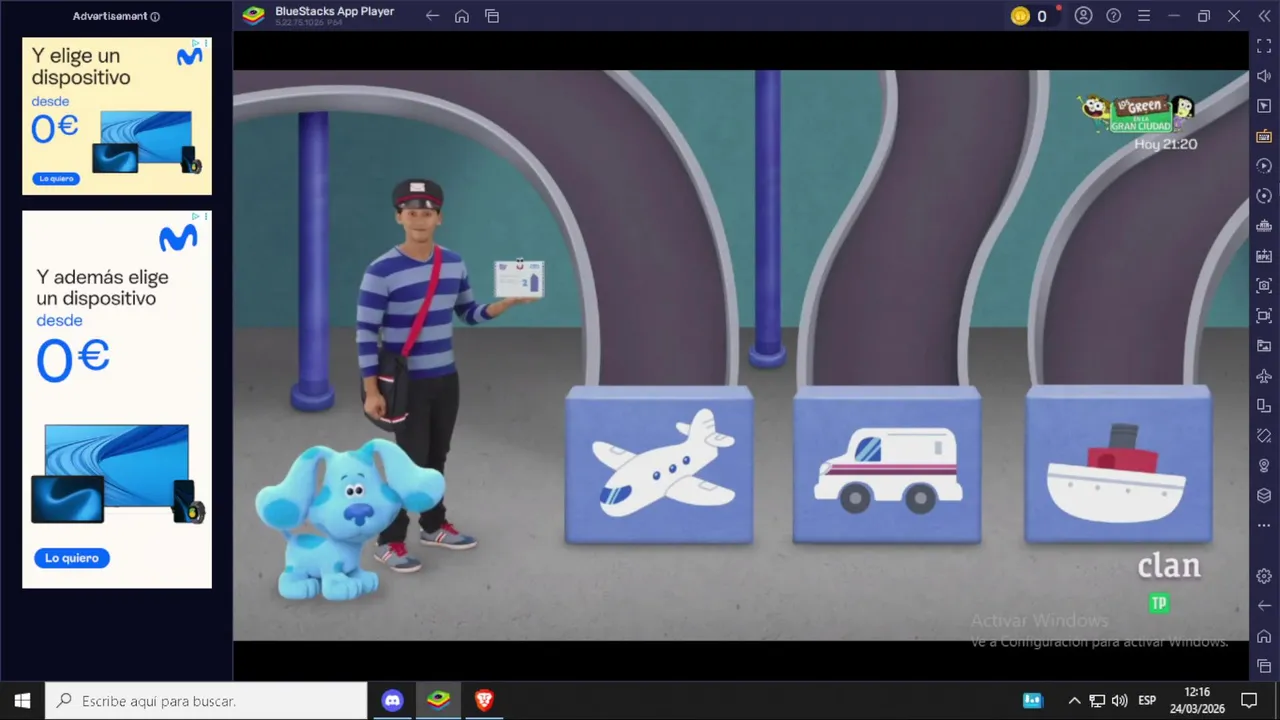The height and width of the screenshot is (720, 1280).
Task: Enter full screen from sidebar
Action: click(1264, 46)
